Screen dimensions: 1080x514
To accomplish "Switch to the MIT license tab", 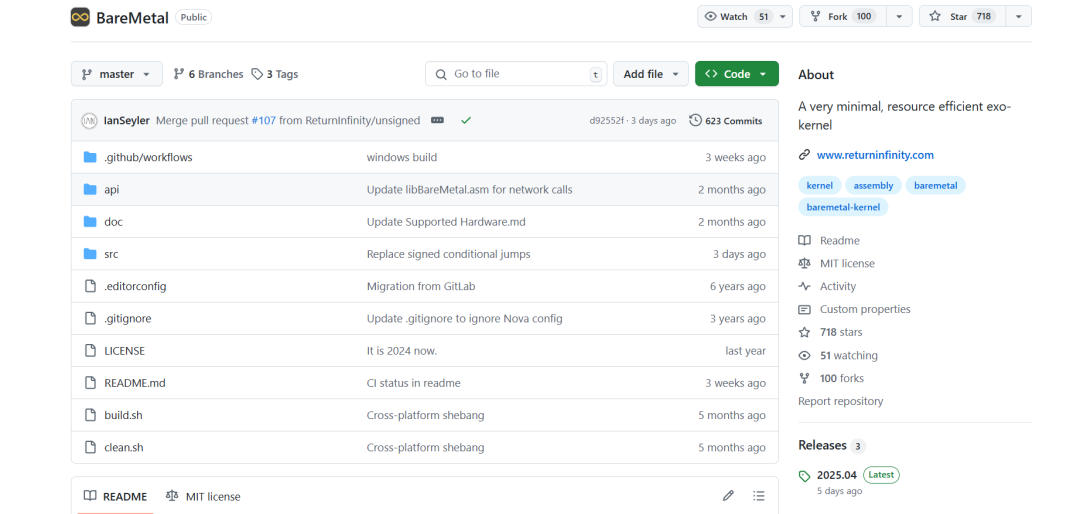I will 203,496.
